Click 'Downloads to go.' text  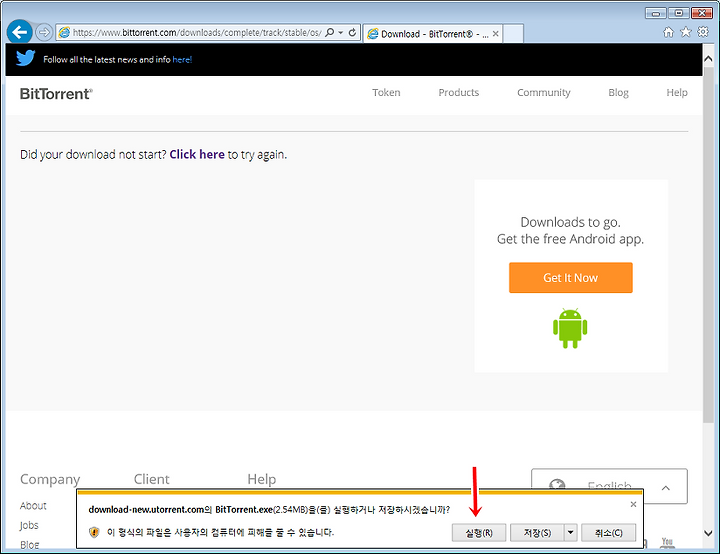pyautogui.click(x=570, y=222)
